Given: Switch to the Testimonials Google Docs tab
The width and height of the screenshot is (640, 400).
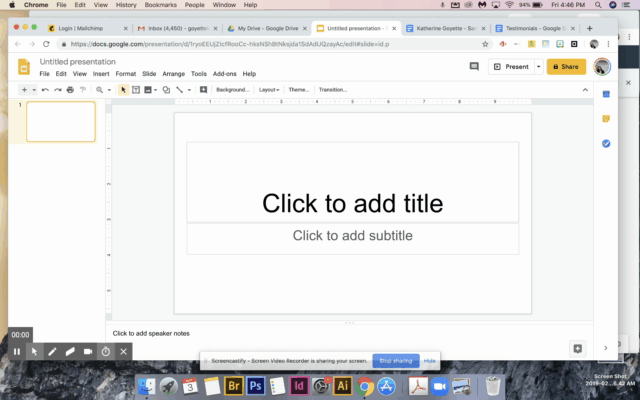Looking at the screenshot, I should coord(535,28).
